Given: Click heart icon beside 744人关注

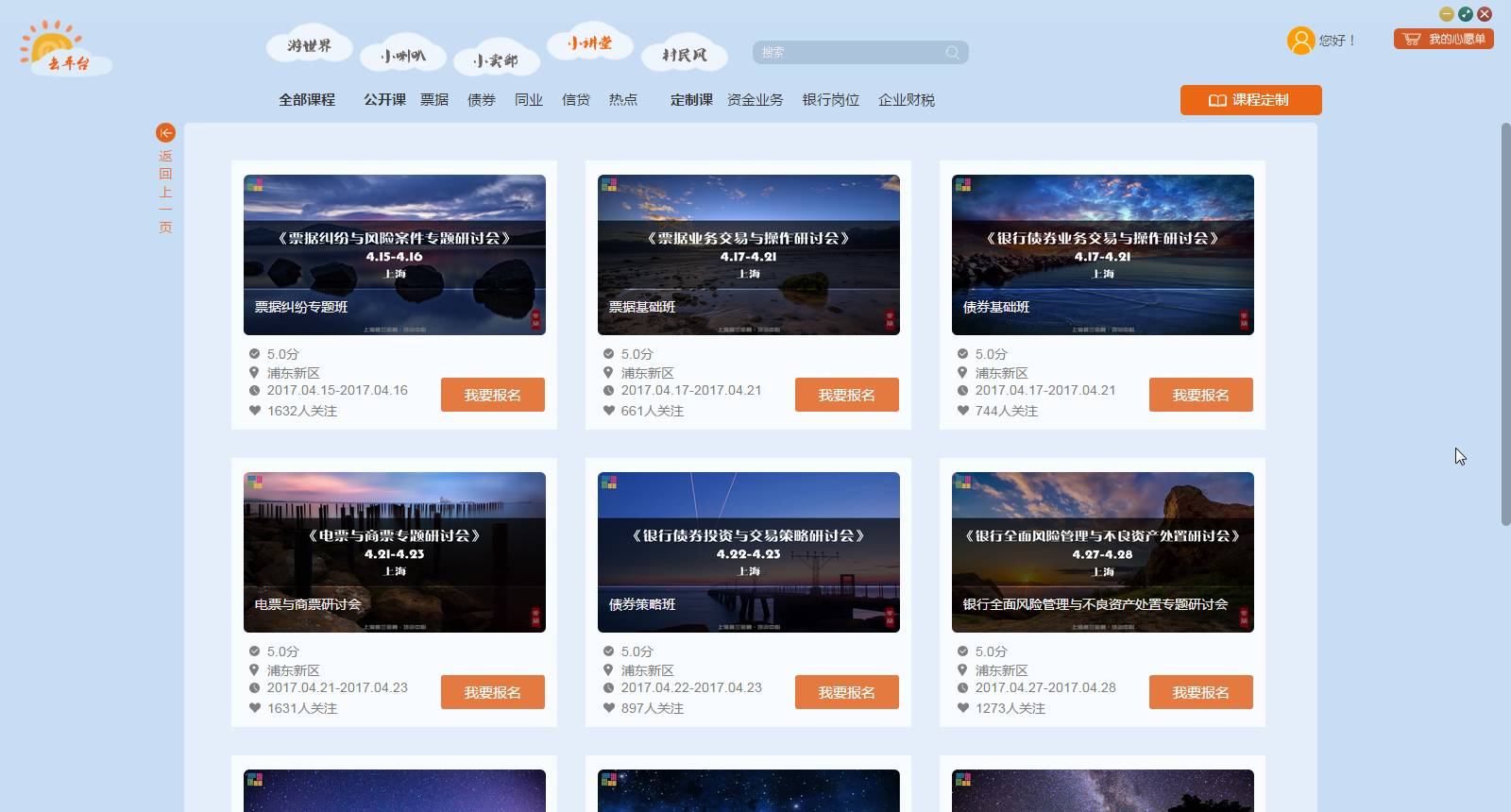Looking at the screenshot, I should coord(962,411).
